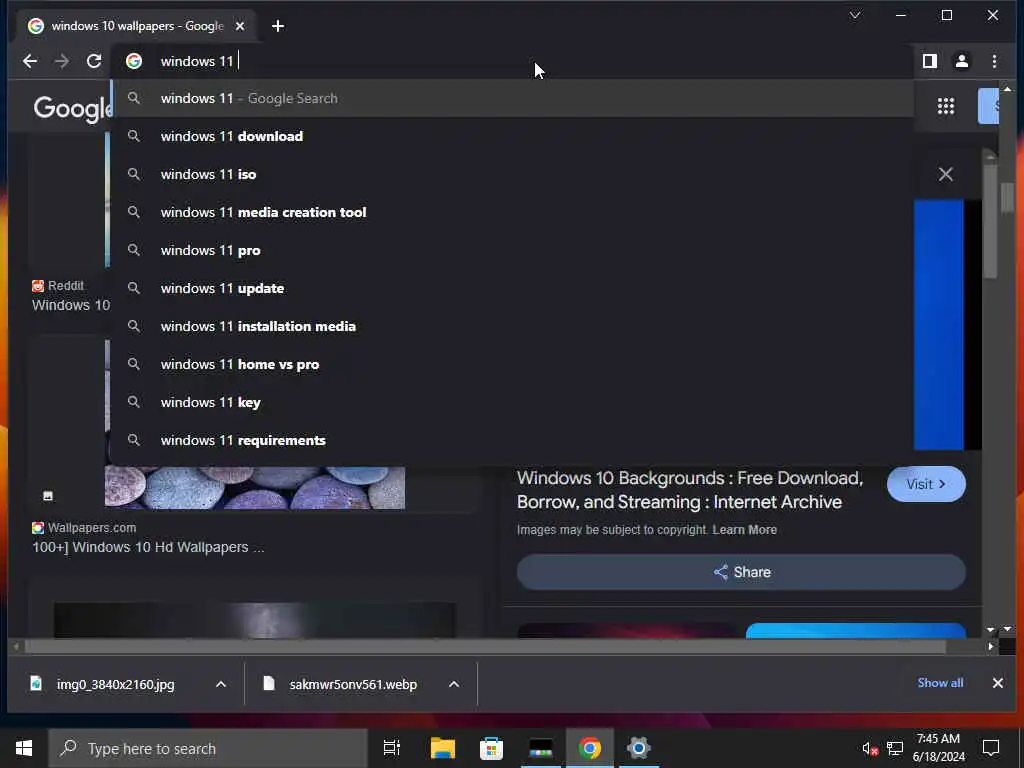Open the img0_3840x2160.jpg download

(115, 684)
